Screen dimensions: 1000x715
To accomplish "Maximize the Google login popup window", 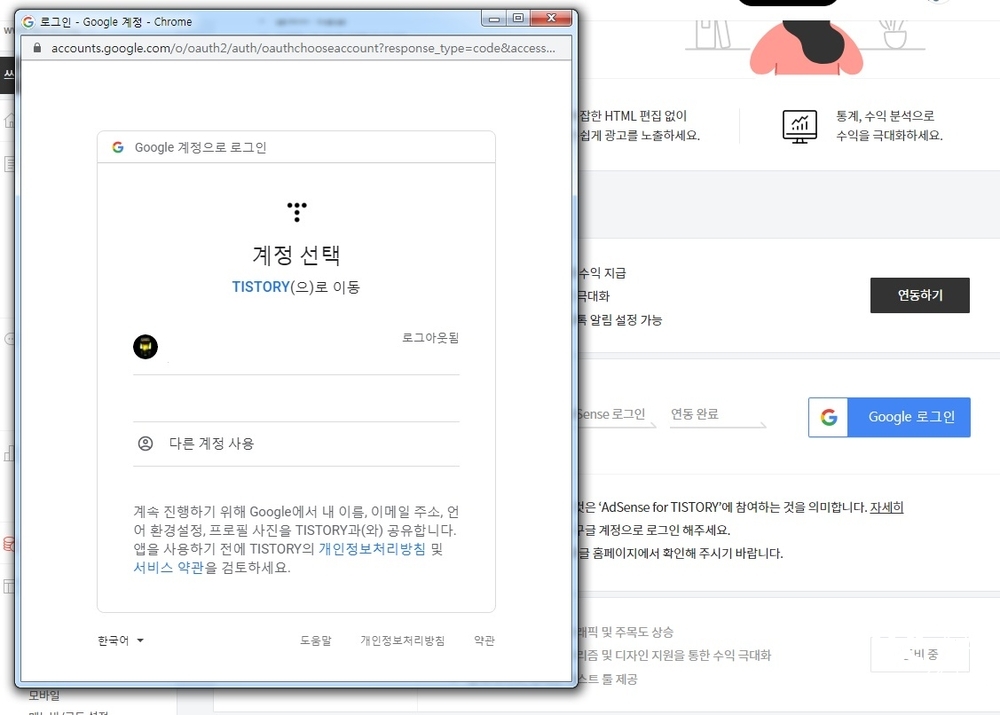I will pyautogui.click(x=518, y=18).
